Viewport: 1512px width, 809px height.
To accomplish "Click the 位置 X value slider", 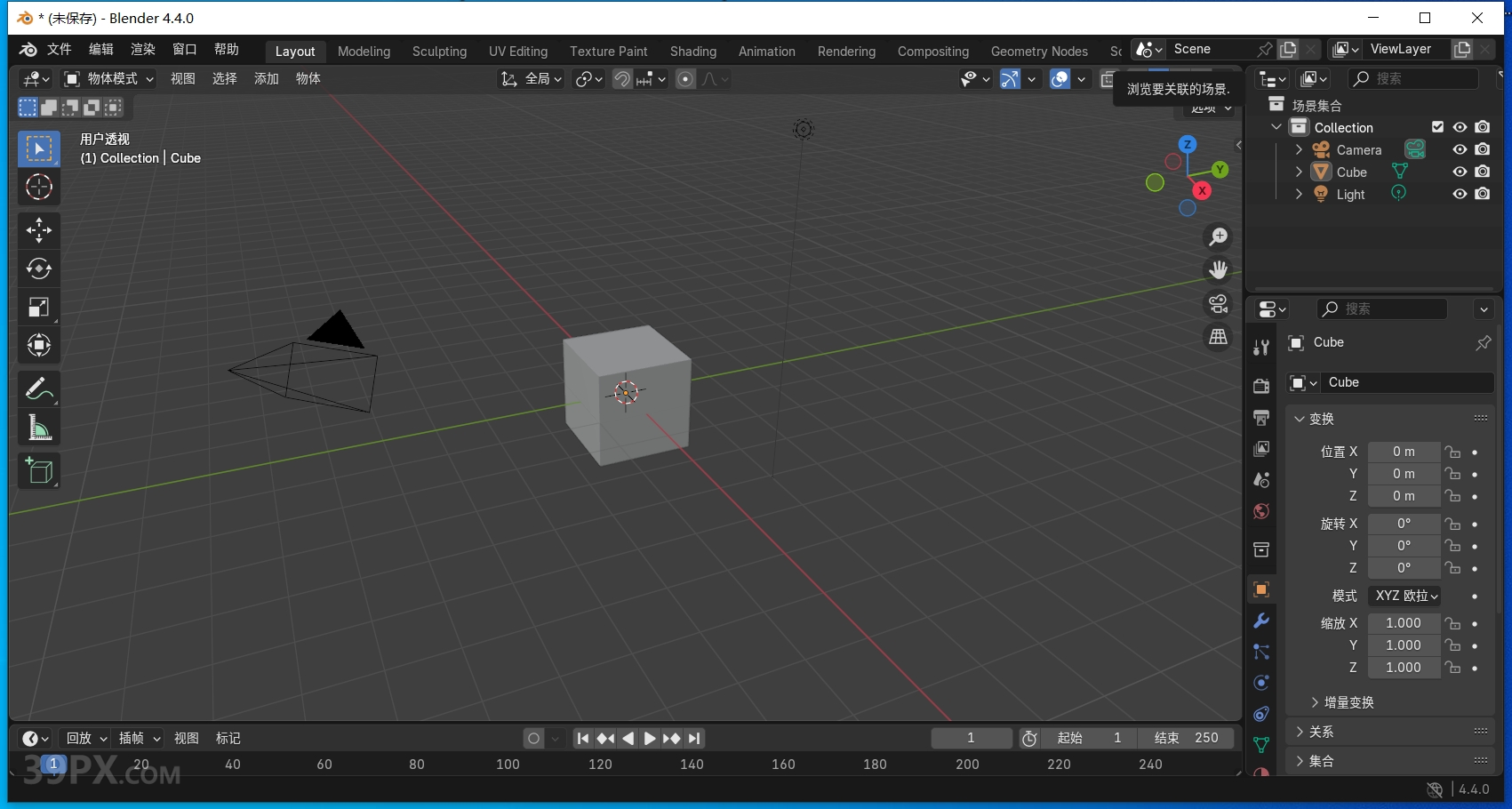I will 1403,451.
